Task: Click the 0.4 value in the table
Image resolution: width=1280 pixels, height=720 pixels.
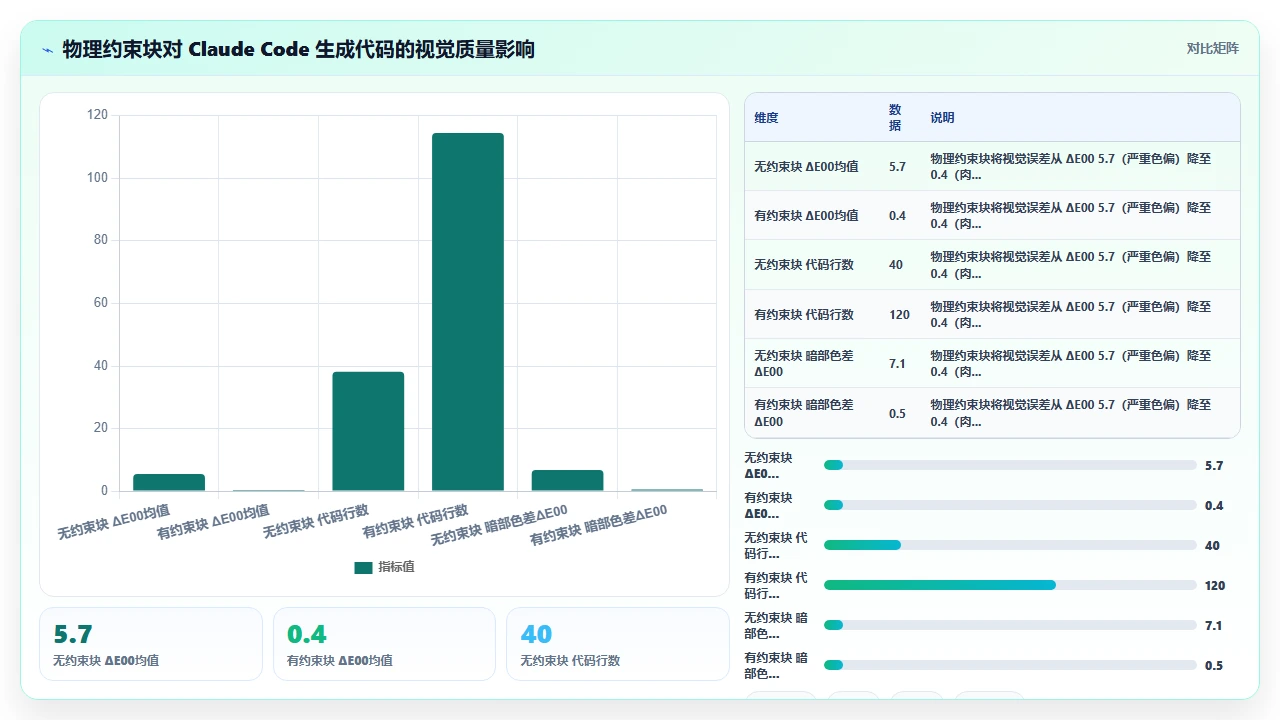Action: [897, 215]
